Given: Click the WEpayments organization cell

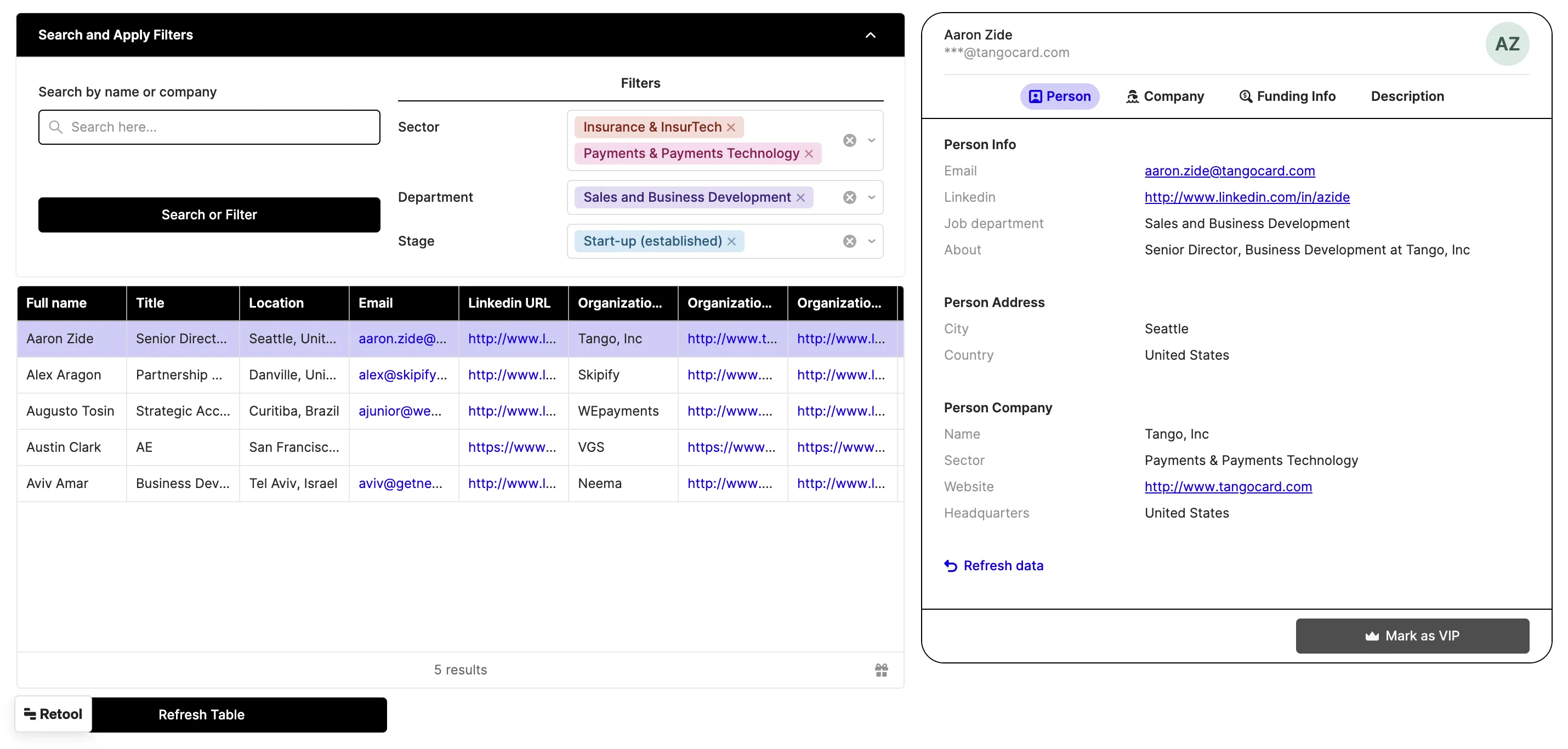Looking at the screenshot, I should [623, 412].
